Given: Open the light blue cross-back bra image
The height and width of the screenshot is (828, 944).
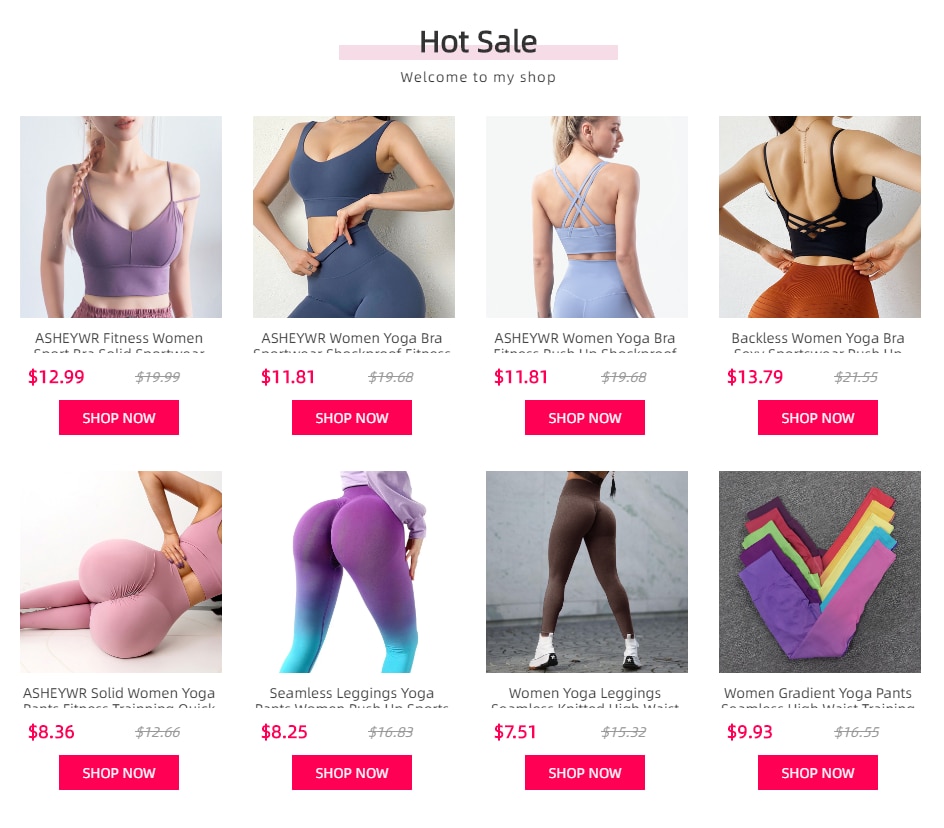Looking at the screenshot, I should tap(586, 217).
